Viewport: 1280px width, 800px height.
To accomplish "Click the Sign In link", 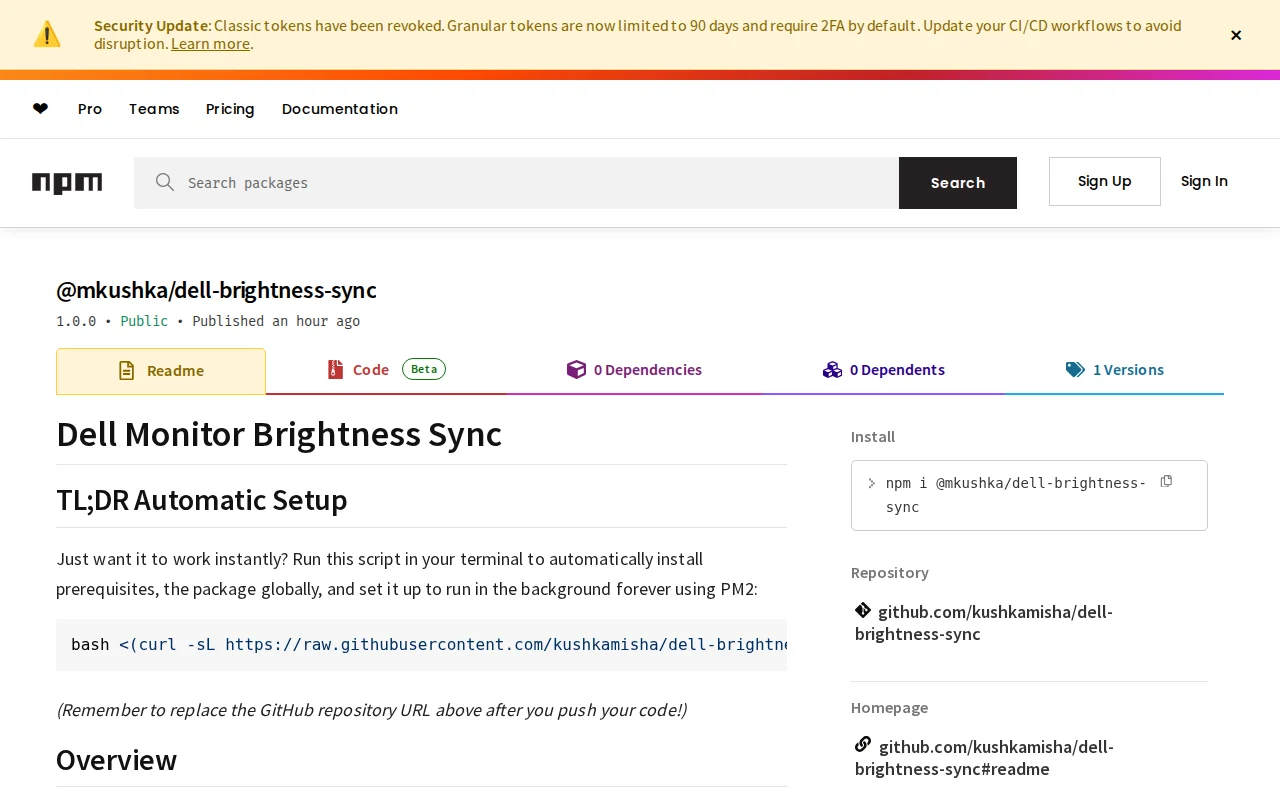I will coord(1204,181).
